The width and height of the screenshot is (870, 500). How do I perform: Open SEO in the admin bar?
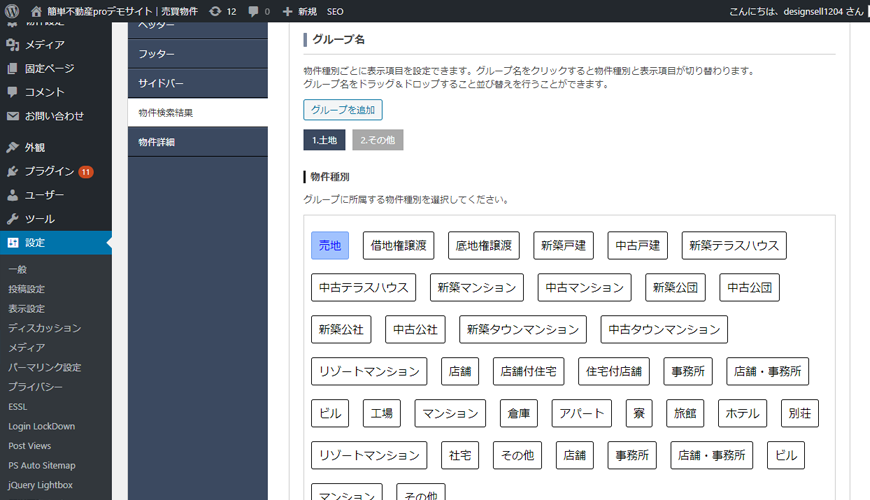coord(335,11)
